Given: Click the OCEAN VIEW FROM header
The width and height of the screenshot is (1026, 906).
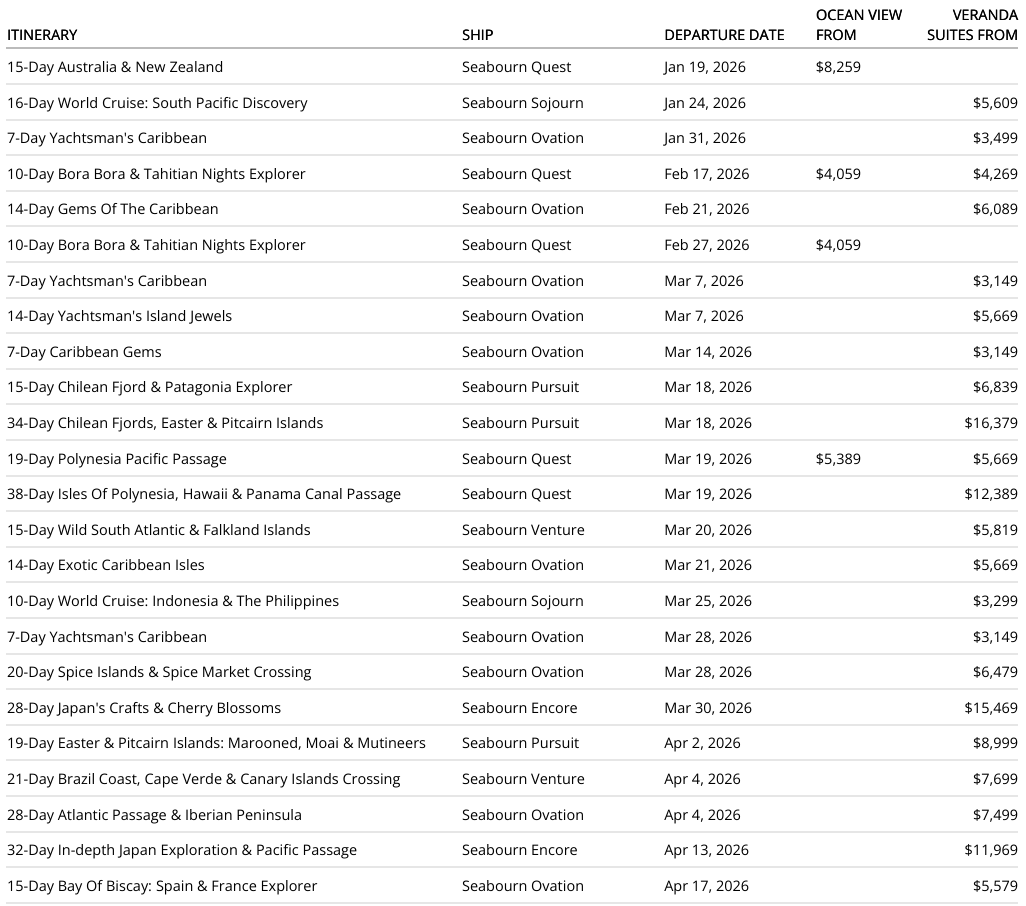Looking at the screenshot, I should (858, 25).
